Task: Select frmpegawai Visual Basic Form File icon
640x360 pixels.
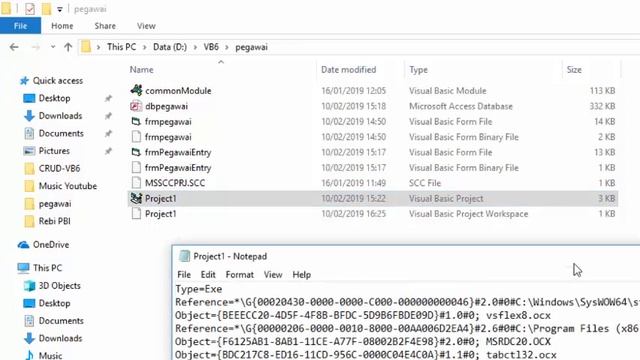Action: pos(136,121)
